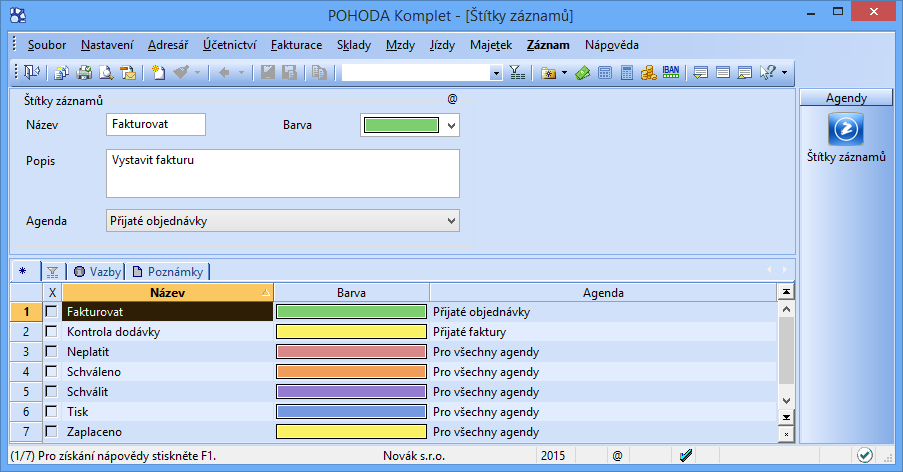The width and height of the screenshot is (903, 472).
Task: Click the Agendy panel header
Action: click(846, 98)
